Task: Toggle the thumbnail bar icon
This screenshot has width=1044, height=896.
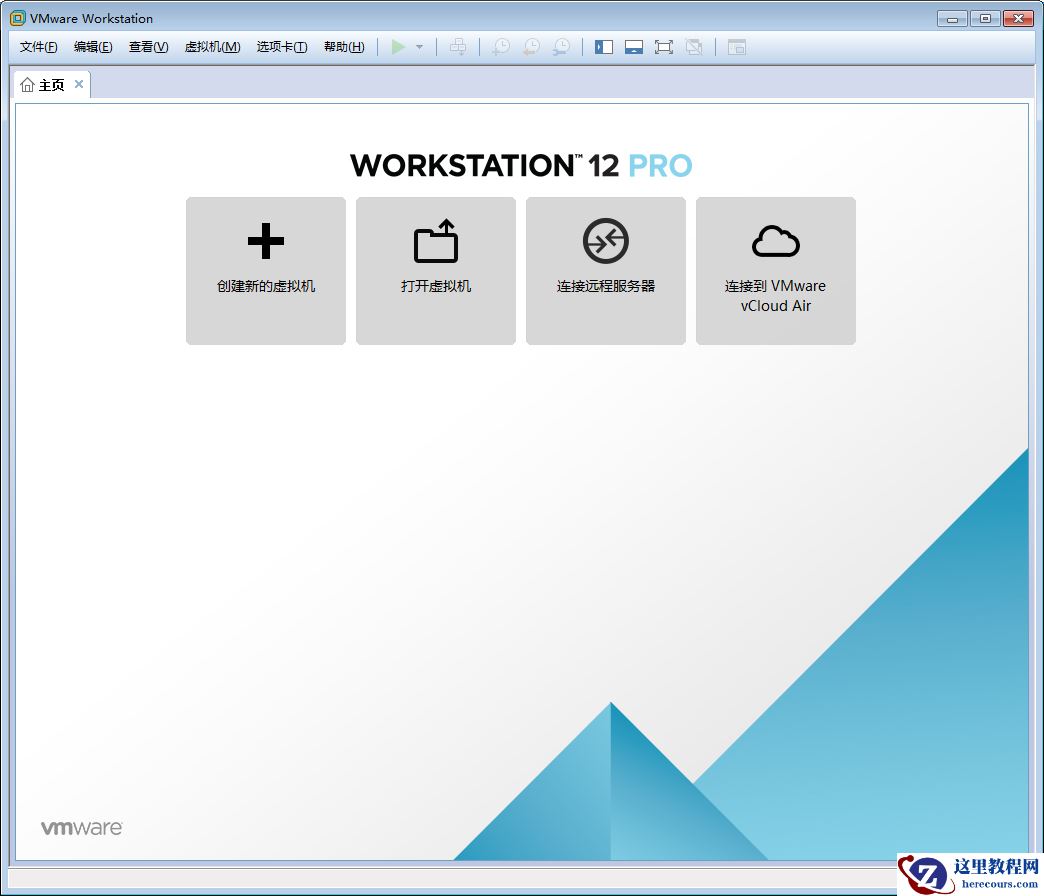Action: point(634,47)
